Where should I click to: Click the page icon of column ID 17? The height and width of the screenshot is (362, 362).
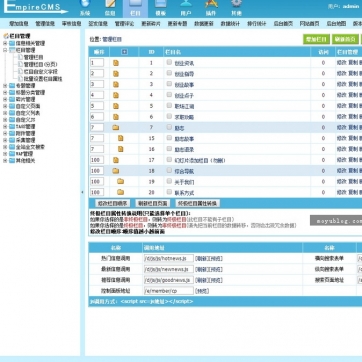tap(116, 160)
